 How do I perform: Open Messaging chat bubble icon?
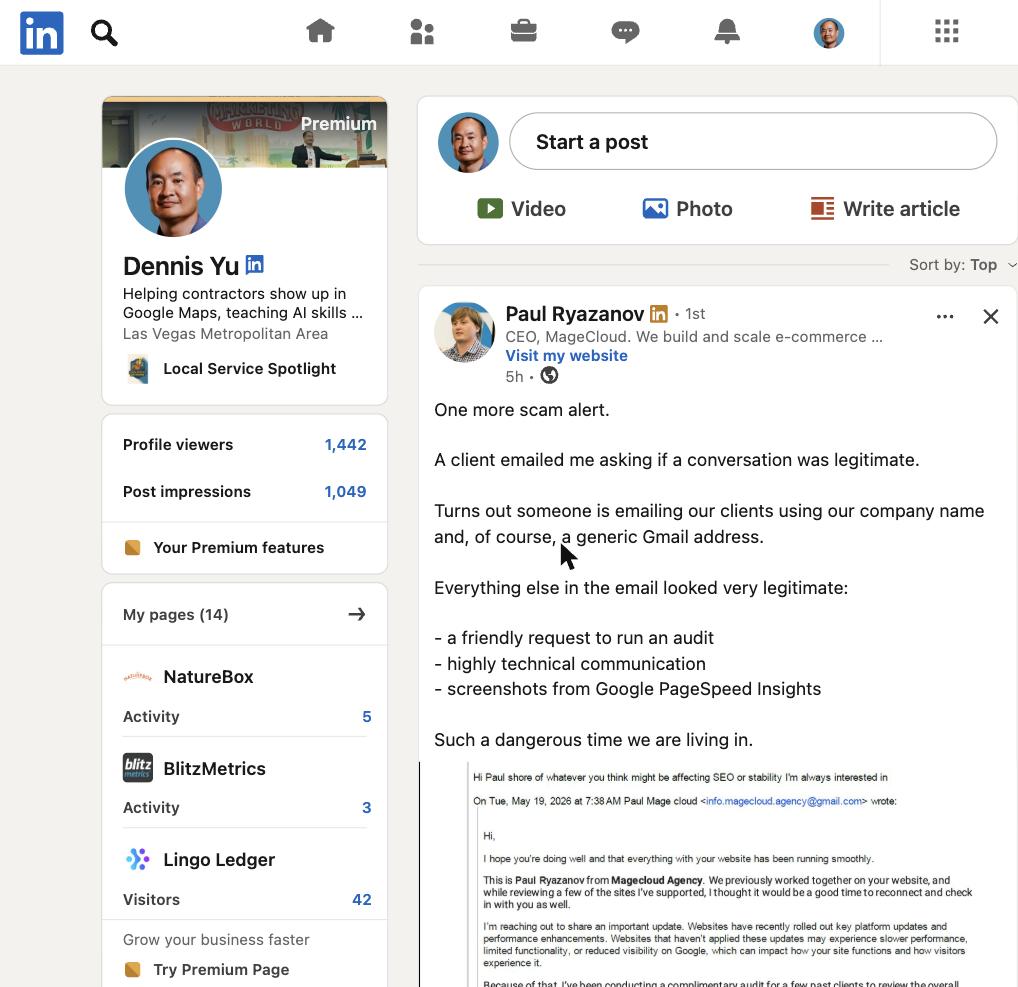625,31
